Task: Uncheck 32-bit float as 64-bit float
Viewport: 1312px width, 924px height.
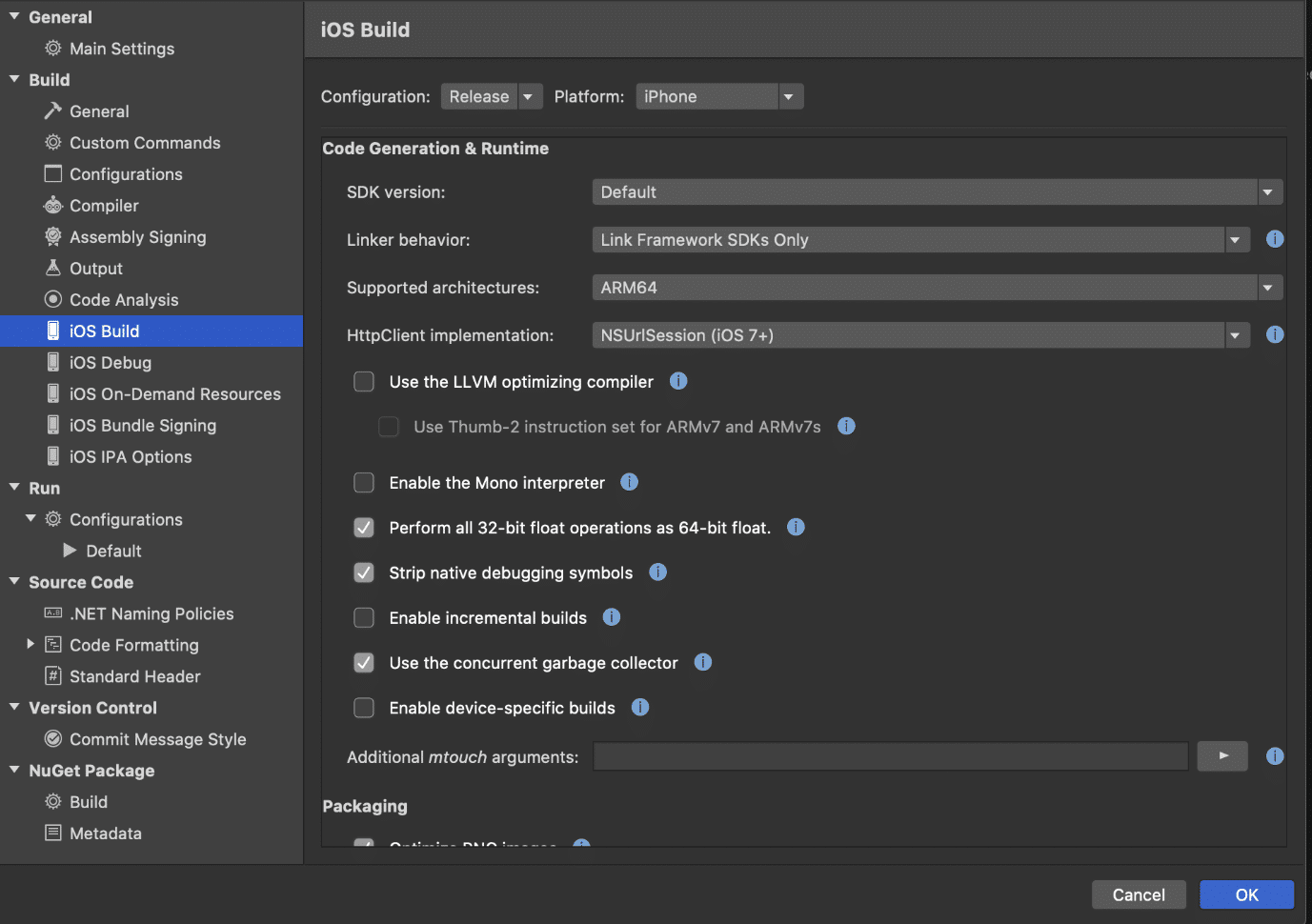Action: click(364, 528)
